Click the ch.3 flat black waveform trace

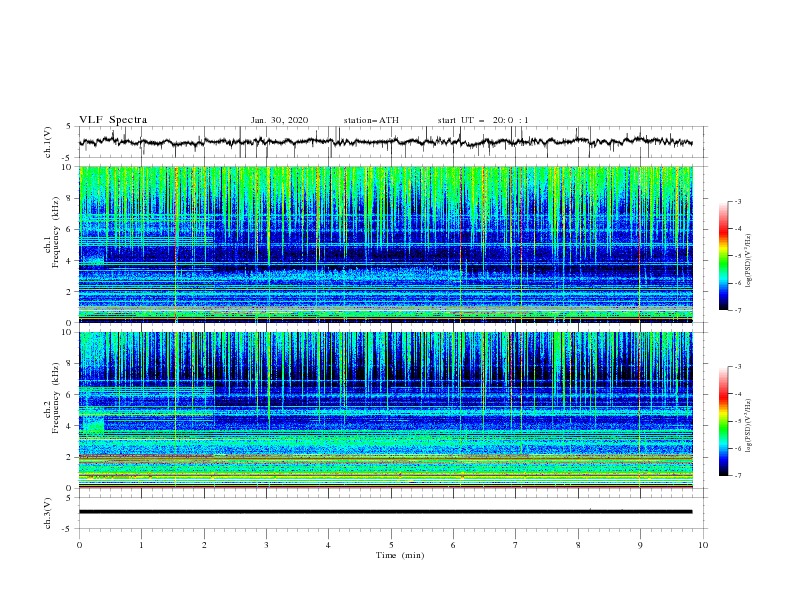click(385, 512)
